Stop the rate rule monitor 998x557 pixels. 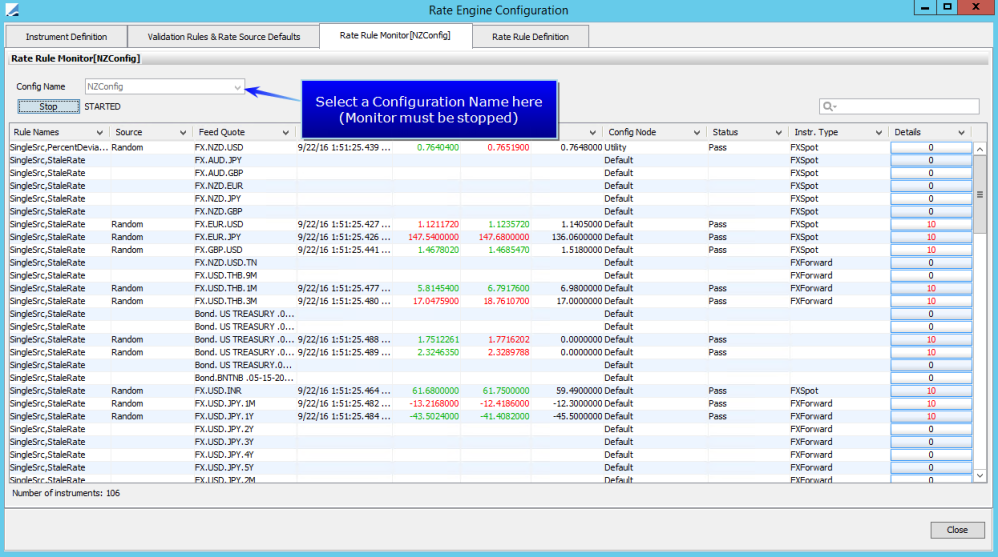[48, 106]
